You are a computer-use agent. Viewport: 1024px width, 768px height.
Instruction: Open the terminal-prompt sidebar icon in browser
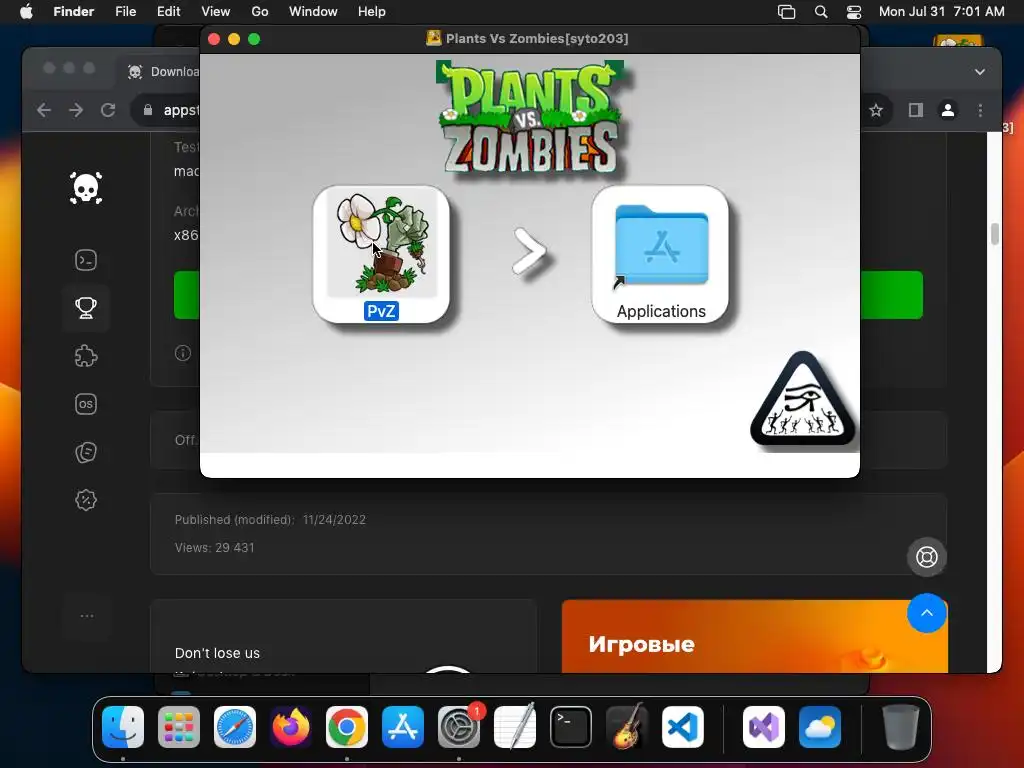[86, 261]
